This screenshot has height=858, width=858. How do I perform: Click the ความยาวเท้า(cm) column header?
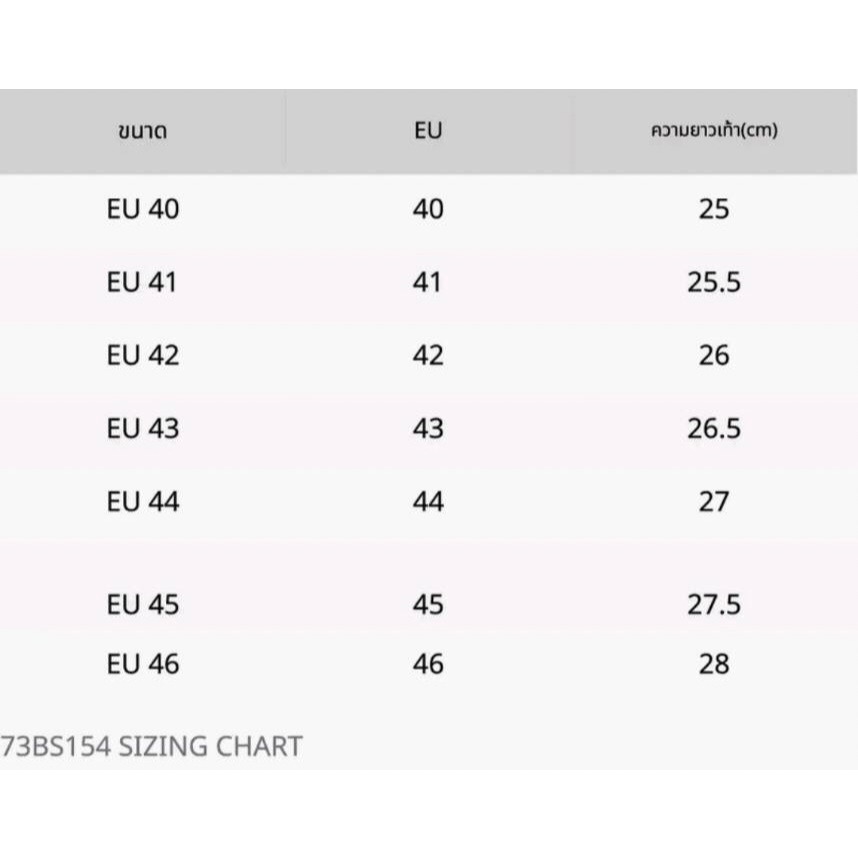pyautogui.click(x=714, y=130)
